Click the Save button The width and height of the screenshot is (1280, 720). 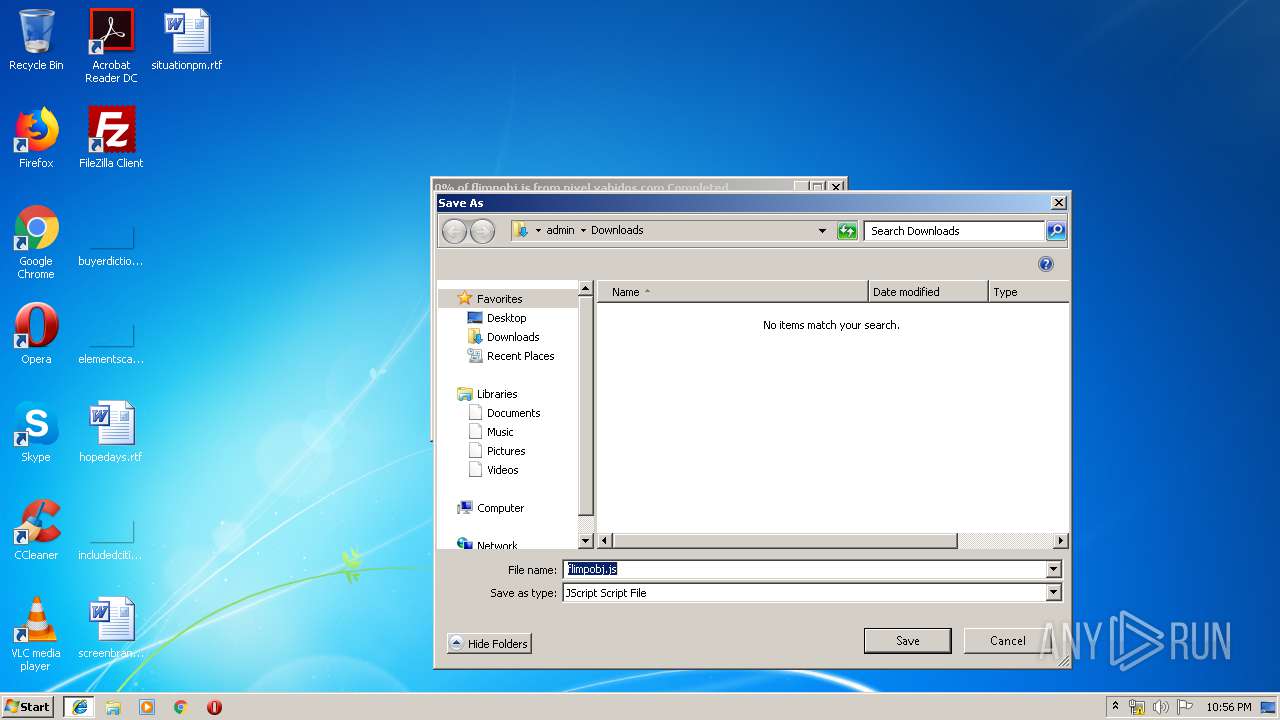point(907,641)
